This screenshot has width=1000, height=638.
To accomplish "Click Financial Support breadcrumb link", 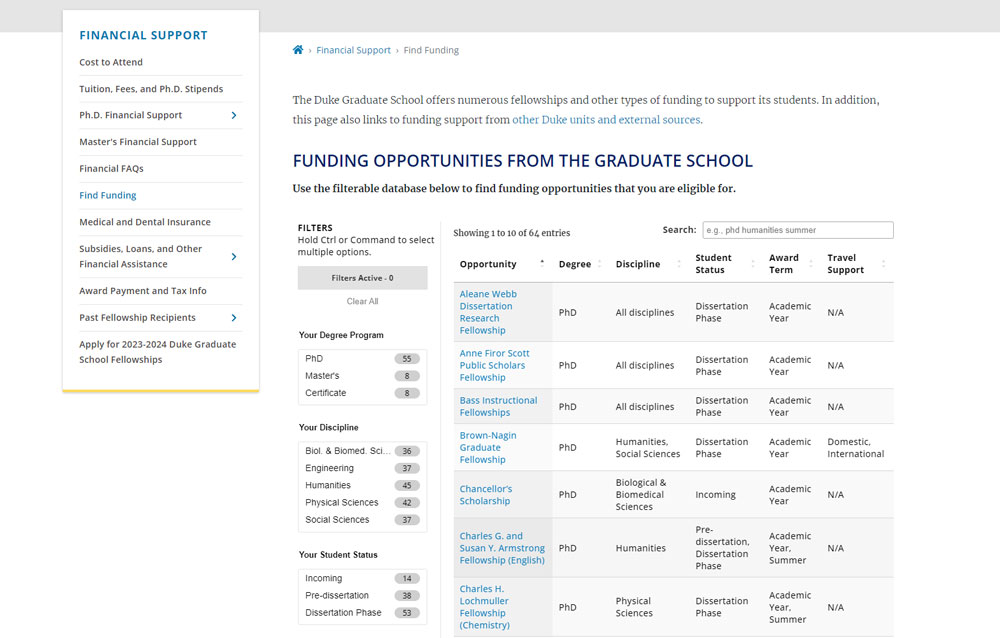I will tap(353, 50).
